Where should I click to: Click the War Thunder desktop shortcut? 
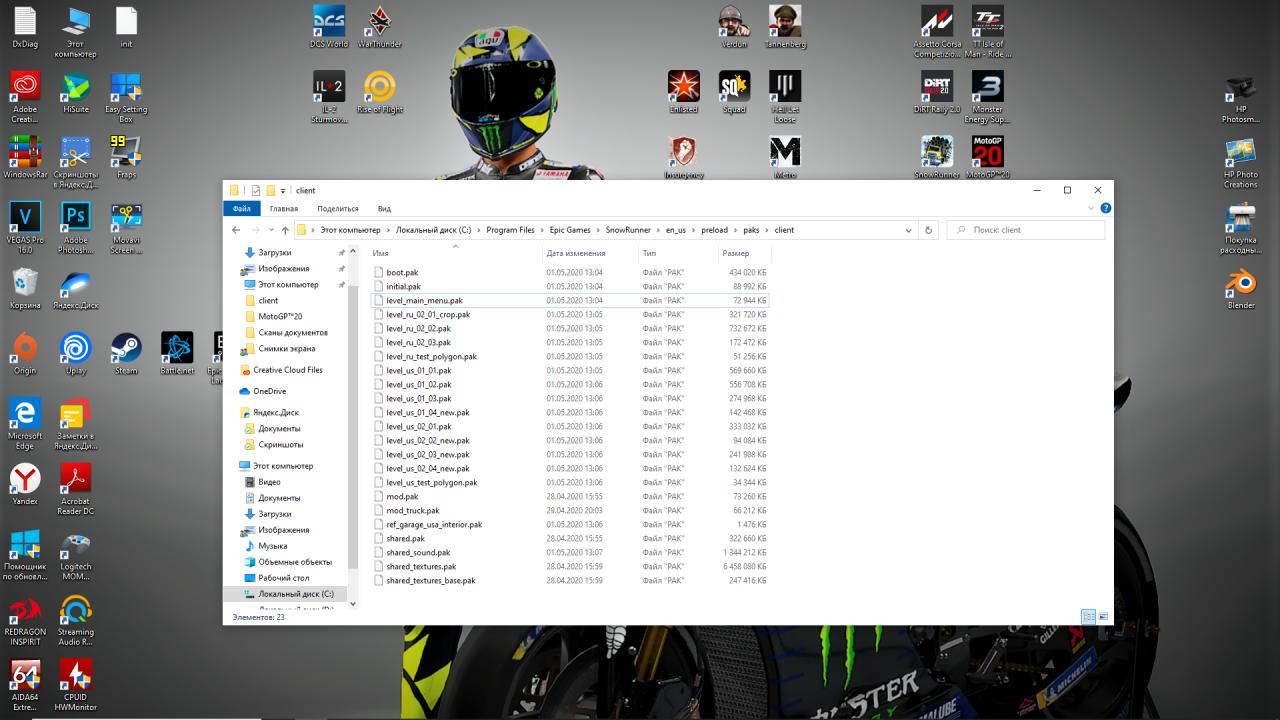click(379, 22)
